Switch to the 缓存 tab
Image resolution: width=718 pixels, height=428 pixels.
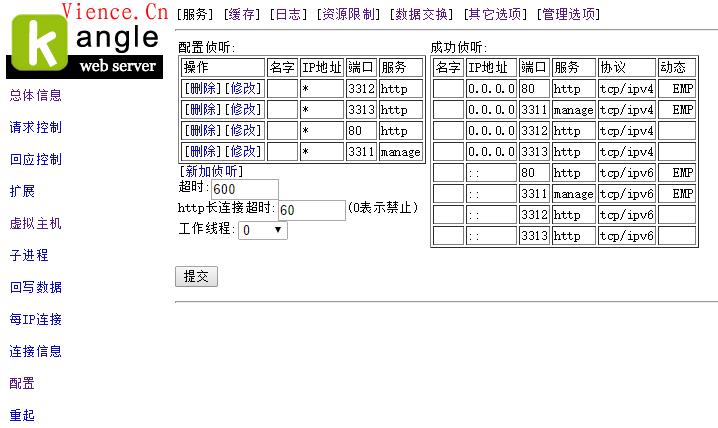tap(243, 14)
